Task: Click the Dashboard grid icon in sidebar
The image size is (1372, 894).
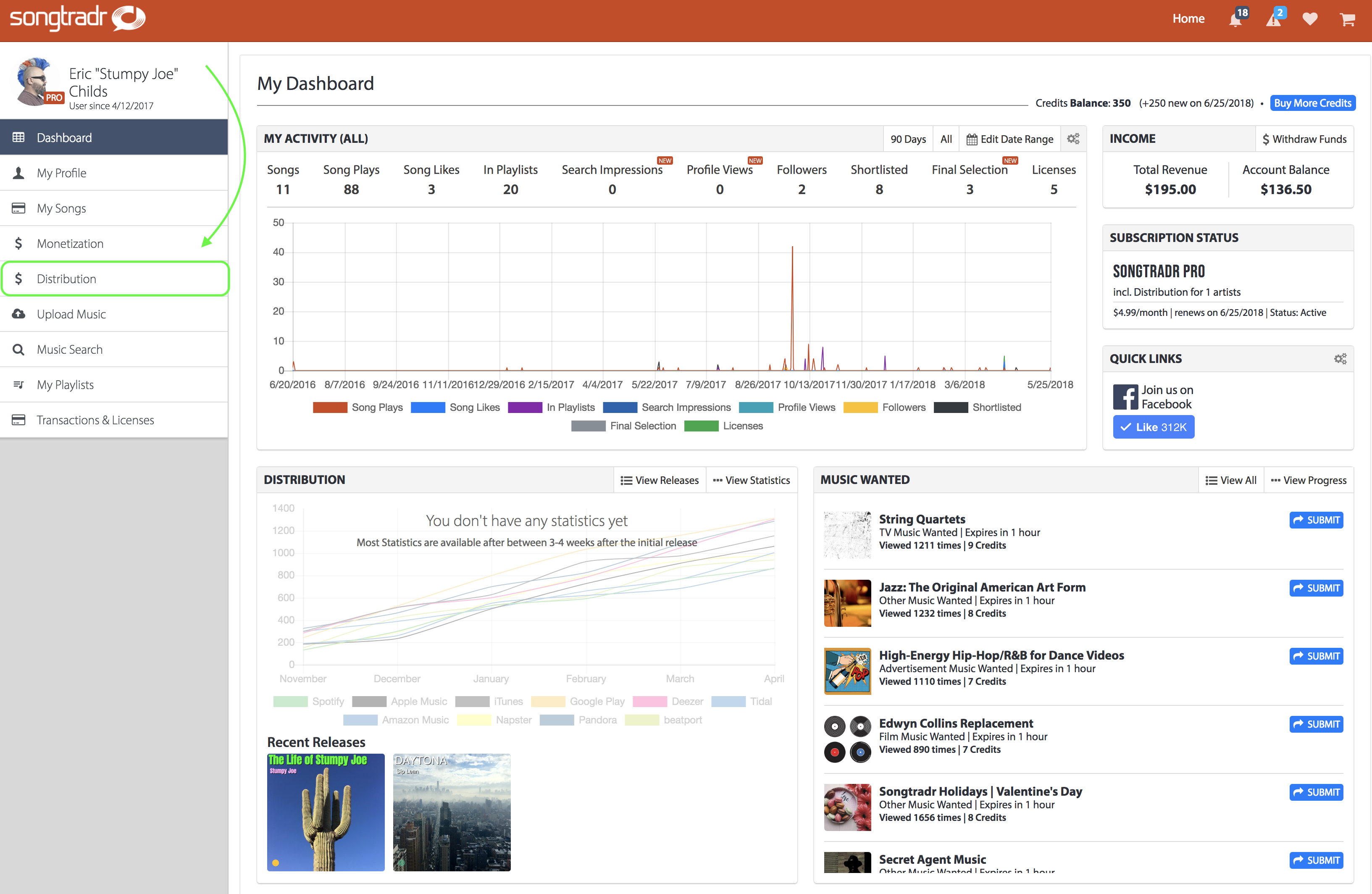Action: pyautogui.click(x=18, y=137)
